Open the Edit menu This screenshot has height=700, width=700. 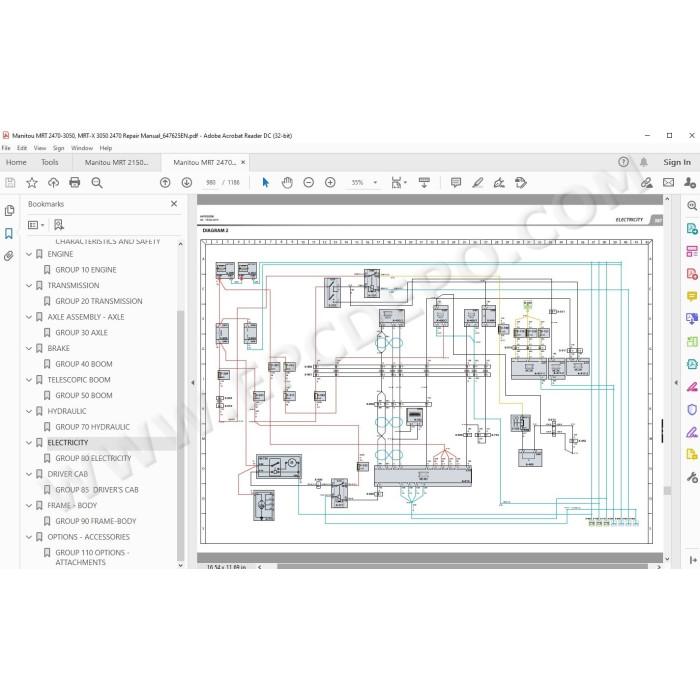point(22,148)
